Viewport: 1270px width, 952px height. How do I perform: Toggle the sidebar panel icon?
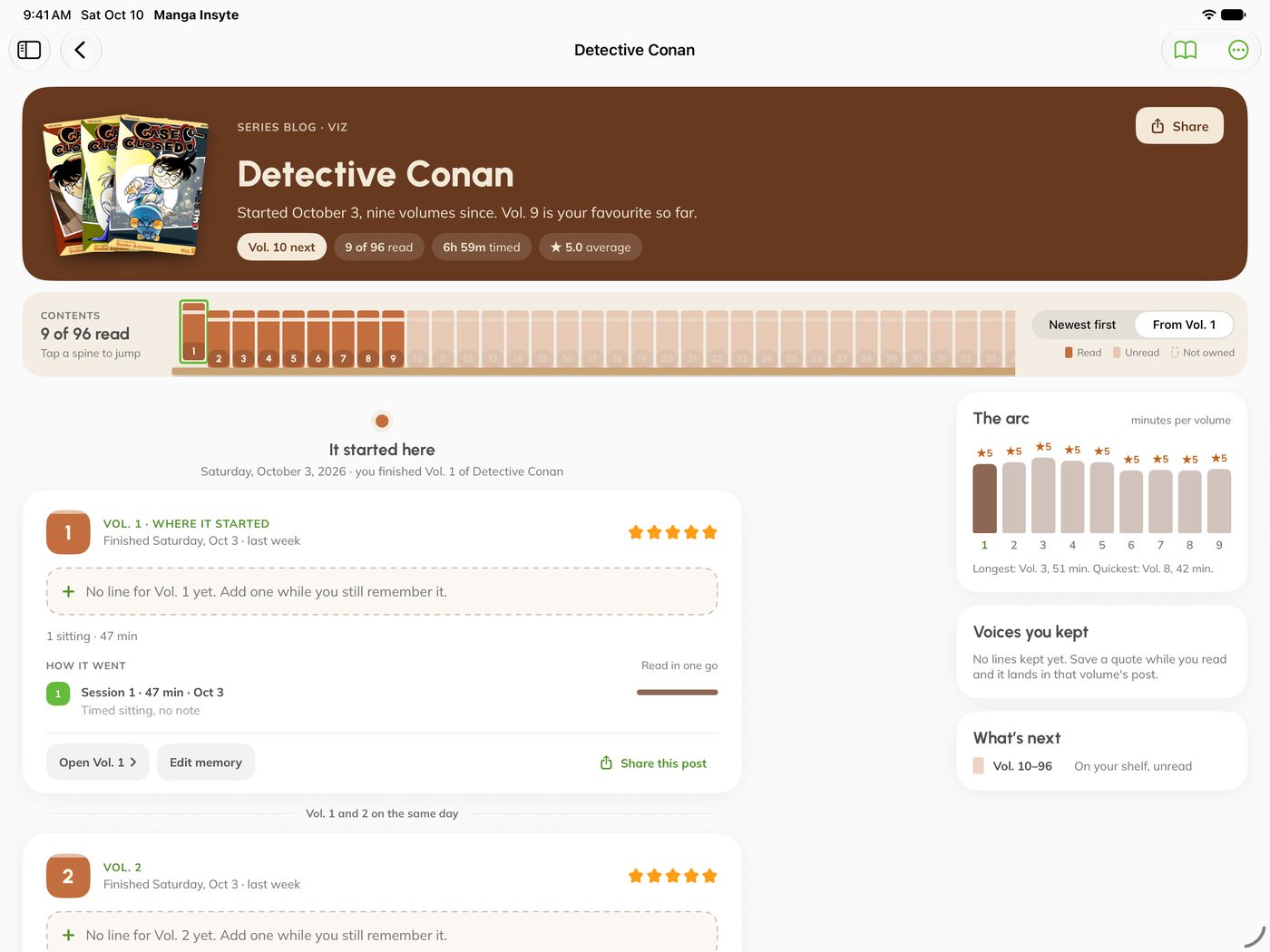click(x=29, y=50)
